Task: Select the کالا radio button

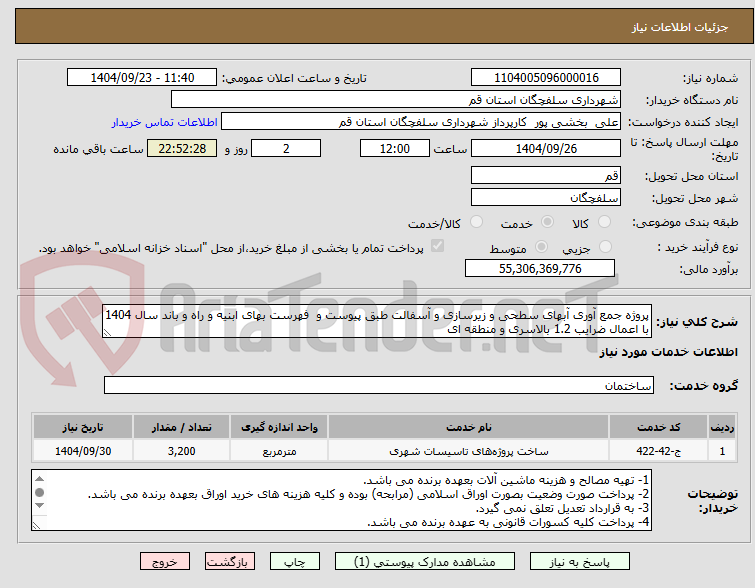Action: (604, 222)
